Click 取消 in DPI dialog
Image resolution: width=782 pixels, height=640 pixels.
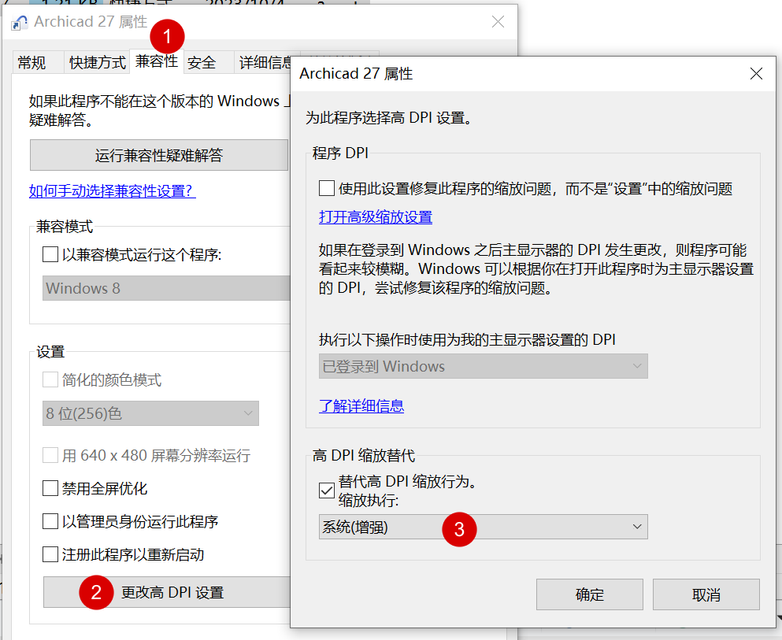coord(706,594)
